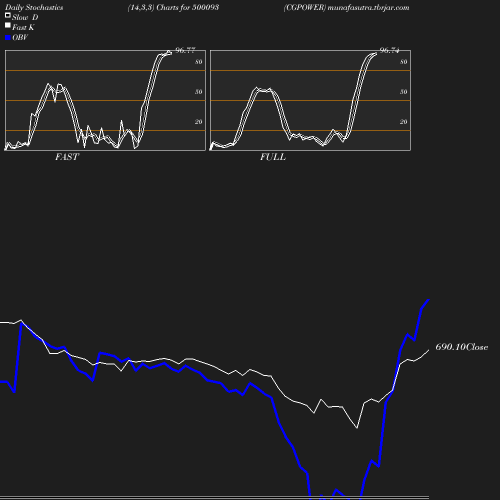Click the 'FAST' chart caption
This screenshot has width=500, height=500.
(67, 157)
